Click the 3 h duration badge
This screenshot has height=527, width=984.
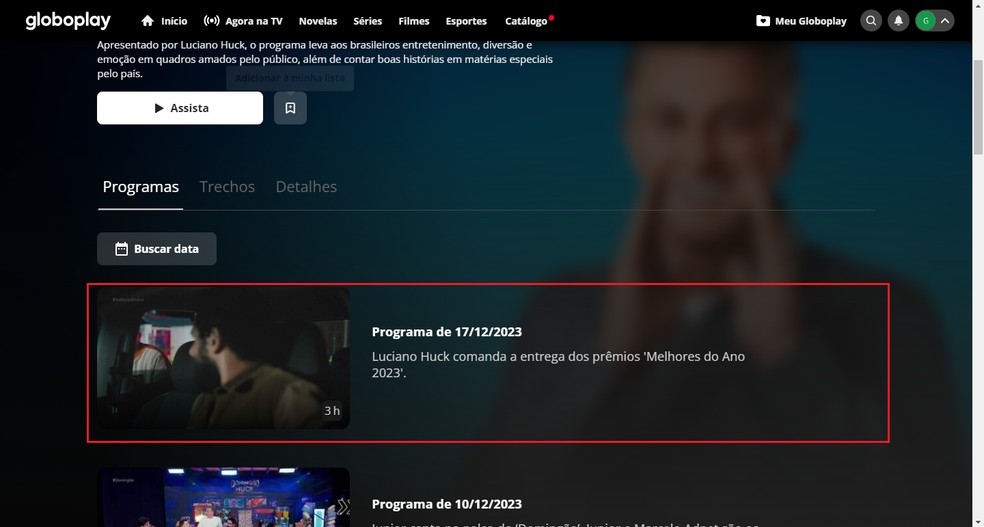click(x=332, y=411)
